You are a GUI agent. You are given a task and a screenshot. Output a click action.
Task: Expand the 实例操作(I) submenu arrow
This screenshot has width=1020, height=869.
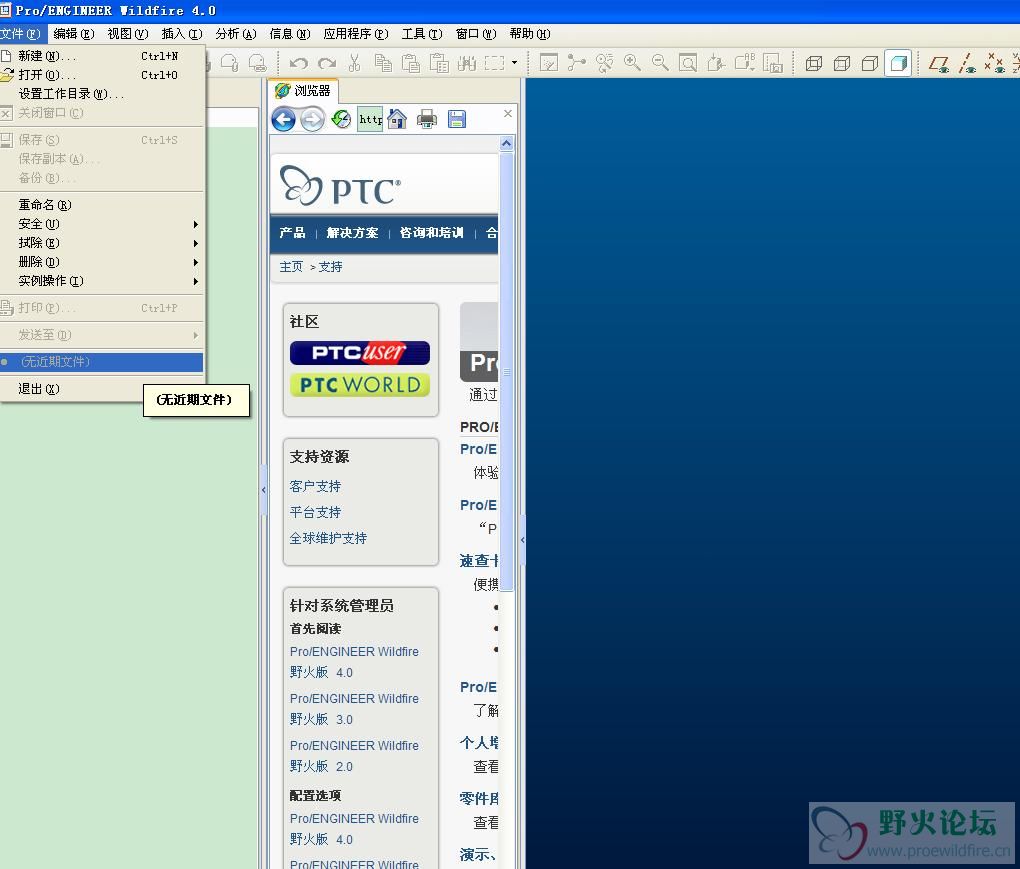coord(195,281)
